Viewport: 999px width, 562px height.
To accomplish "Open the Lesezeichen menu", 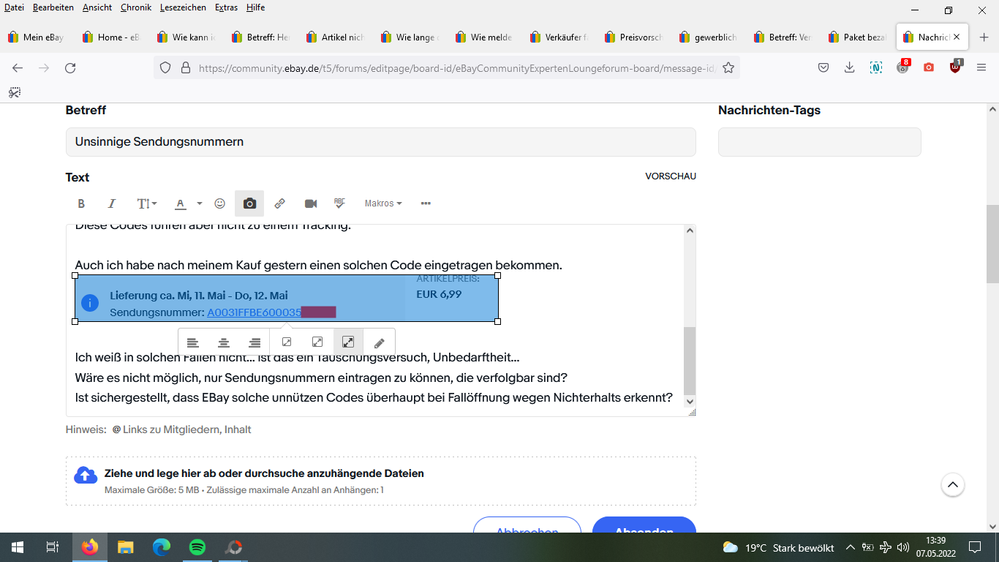I will 183,7.
